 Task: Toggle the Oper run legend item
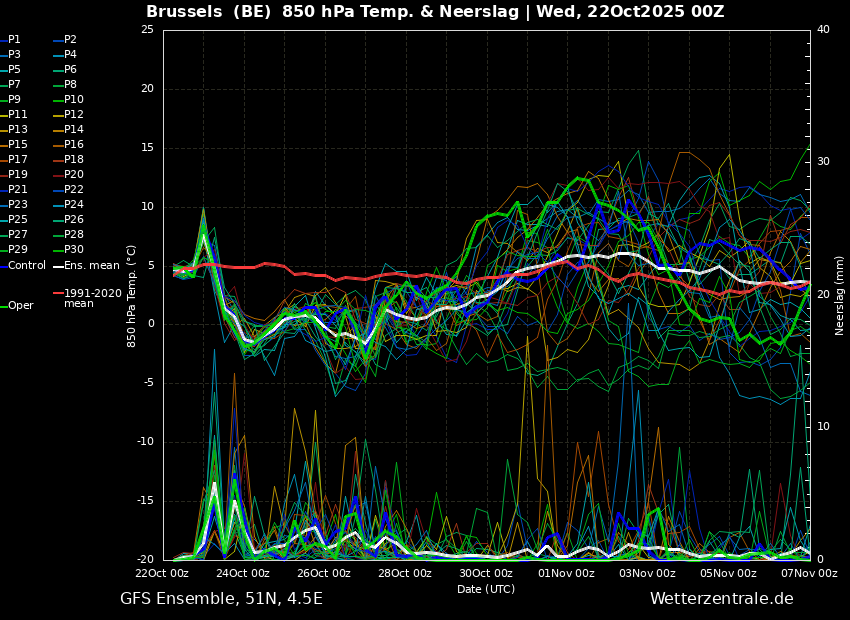coord(20,306)
